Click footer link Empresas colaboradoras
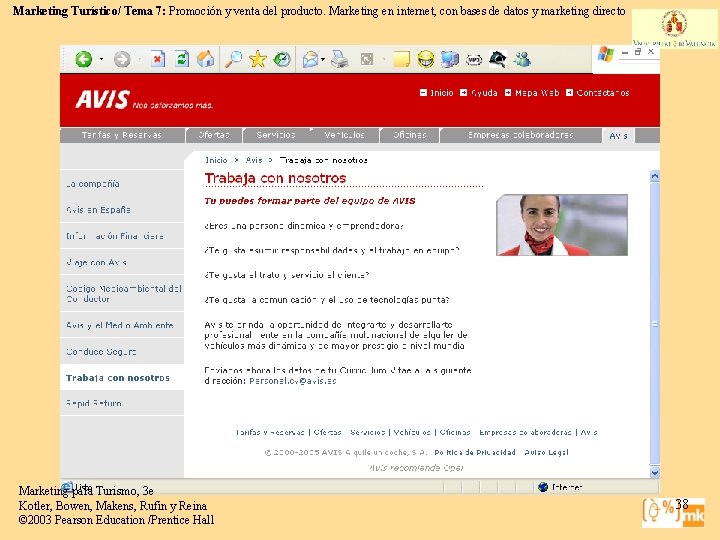Viewport: 720px width, 540px height. click(525, 433)
